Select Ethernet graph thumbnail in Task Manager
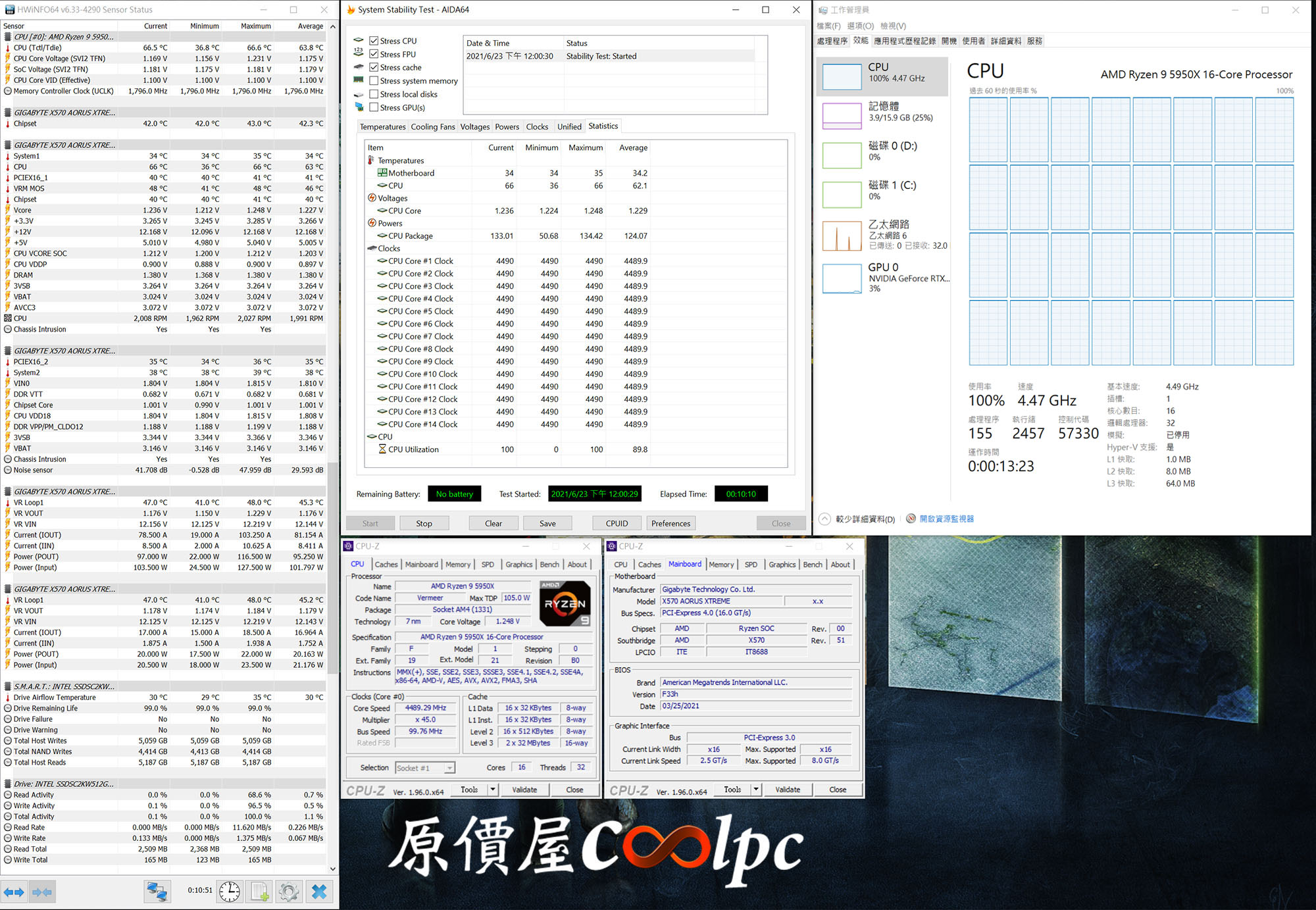1316x910 pixels. point(842,236)
